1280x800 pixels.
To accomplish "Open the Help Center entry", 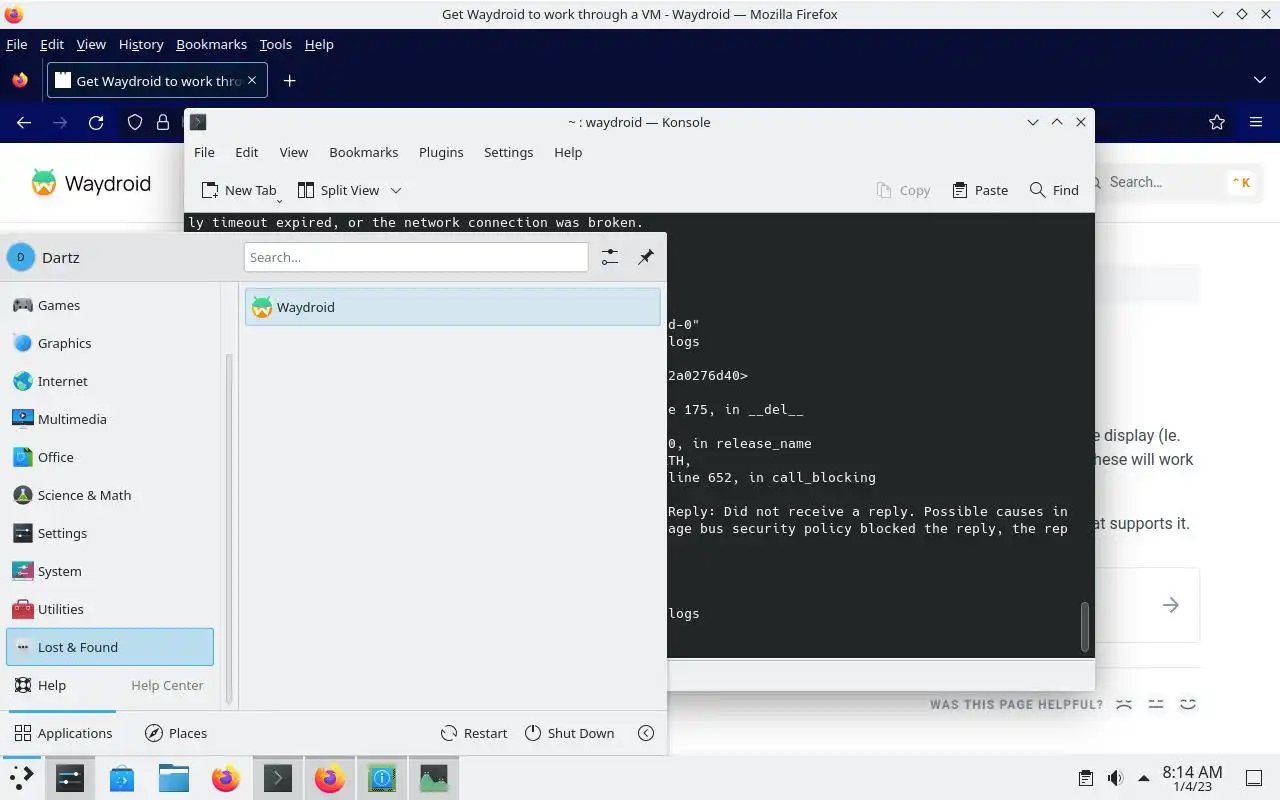I will click(110, 685).
